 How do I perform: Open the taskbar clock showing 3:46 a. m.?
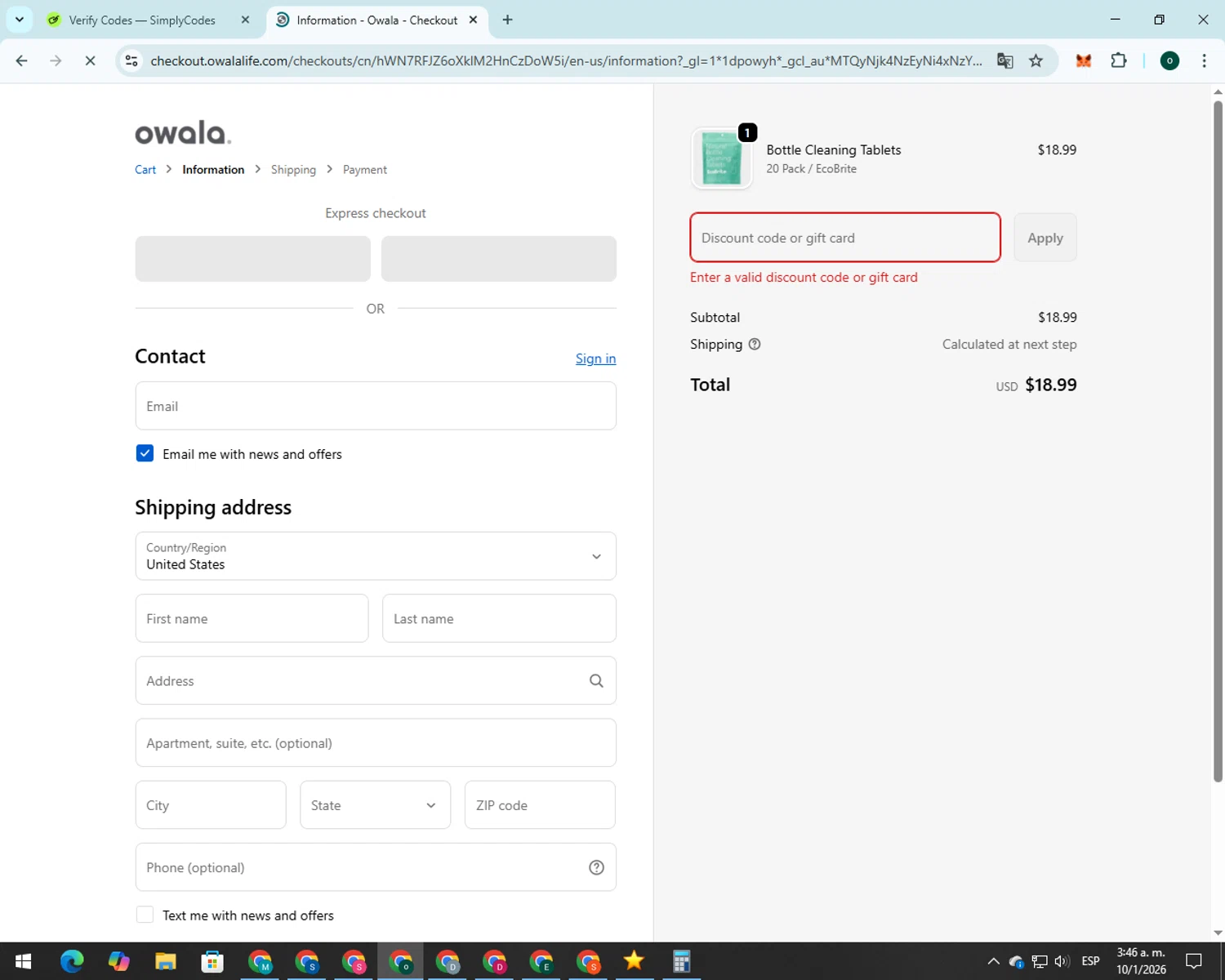click(x=1141, y=961)
